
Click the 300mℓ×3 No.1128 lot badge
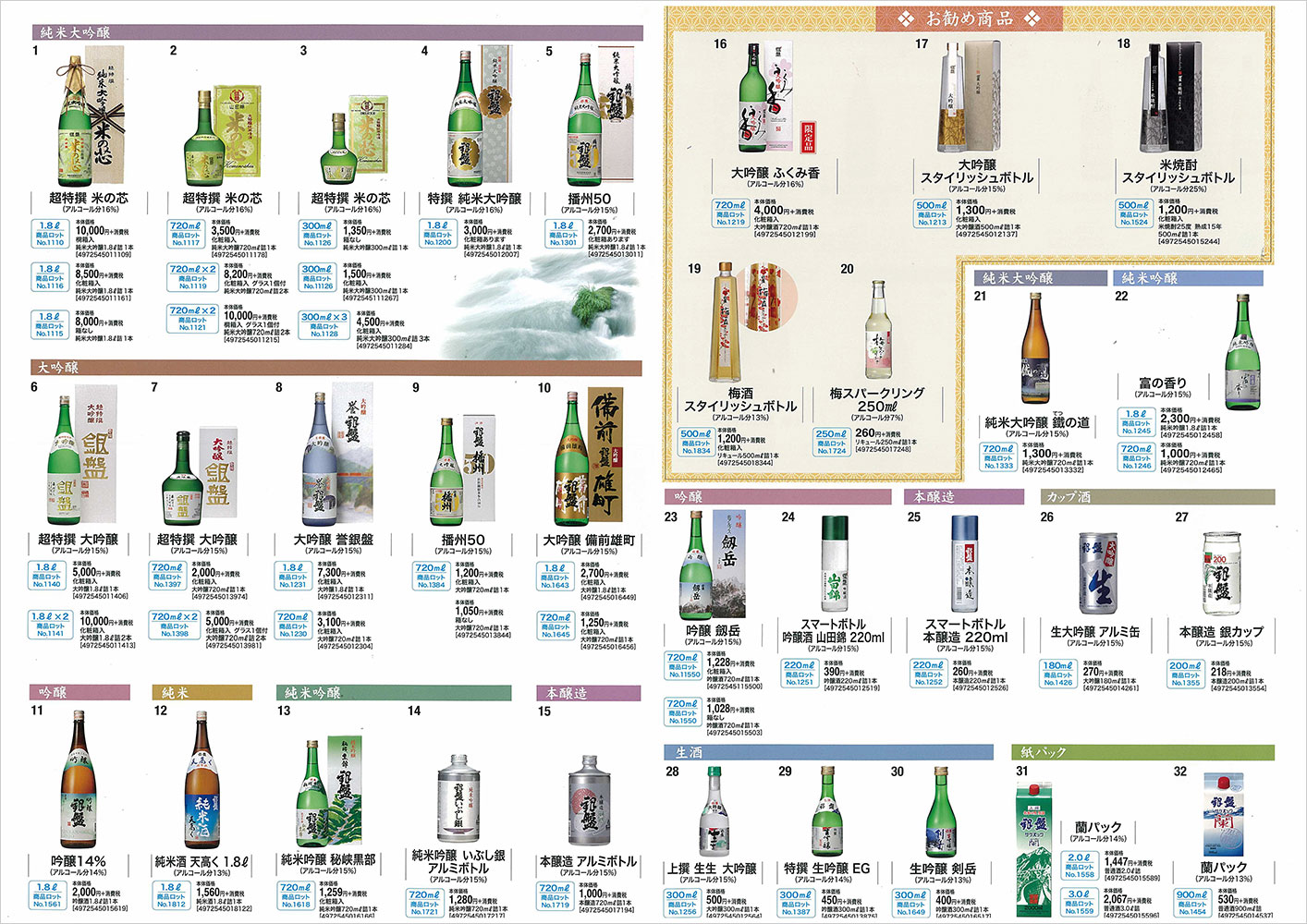point(324,325)
